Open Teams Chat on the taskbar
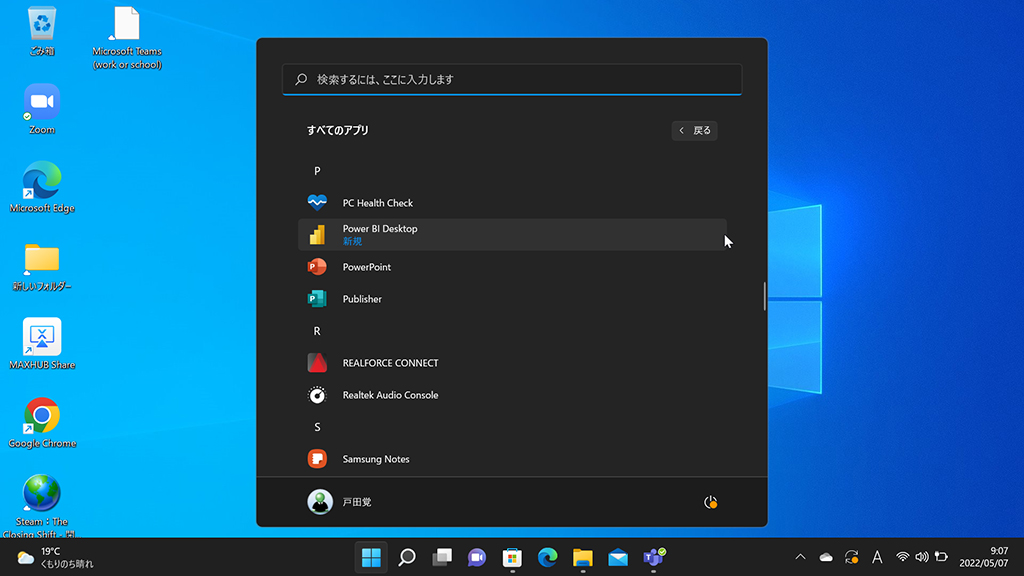Screen dimensions: 1024x576 click(477, 557)
